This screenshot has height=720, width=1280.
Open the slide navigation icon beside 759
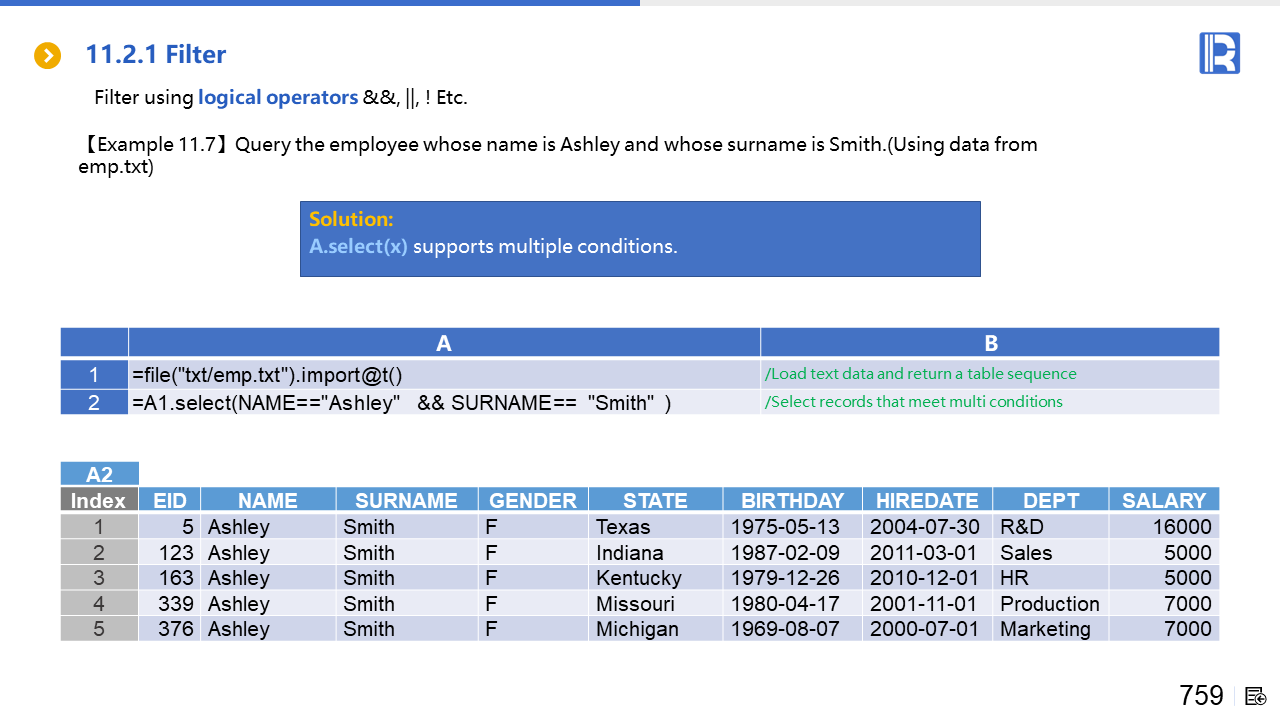(1256, 696)
